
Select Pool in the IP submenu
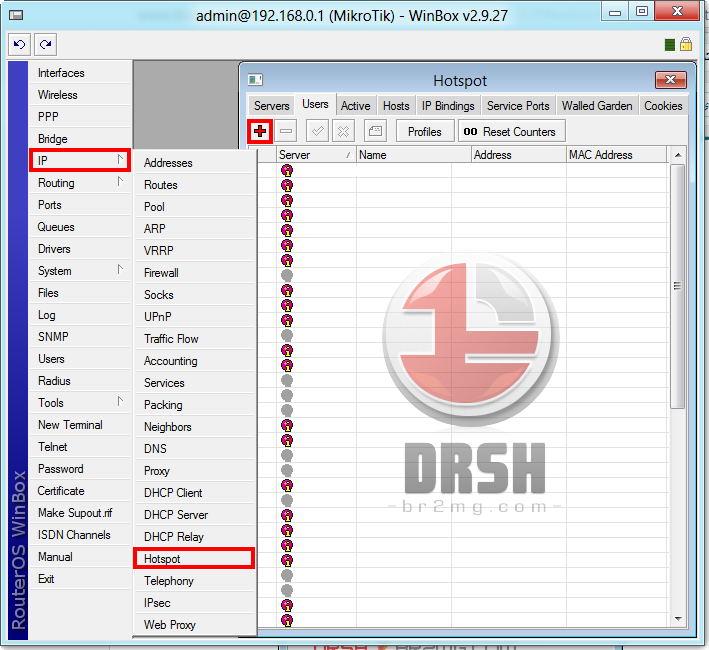click(194, 207)
